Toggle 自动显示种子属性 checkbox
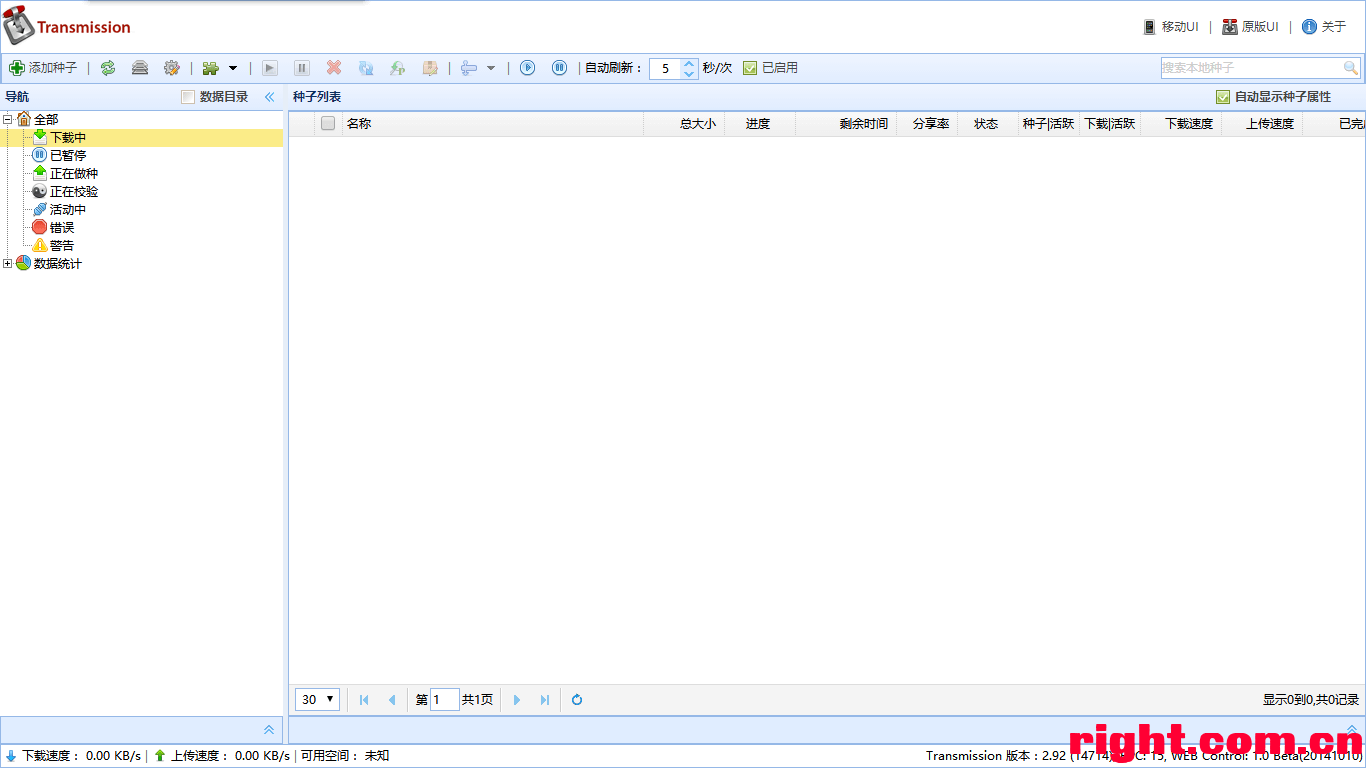The image size is (1366, 768). 1222,97
